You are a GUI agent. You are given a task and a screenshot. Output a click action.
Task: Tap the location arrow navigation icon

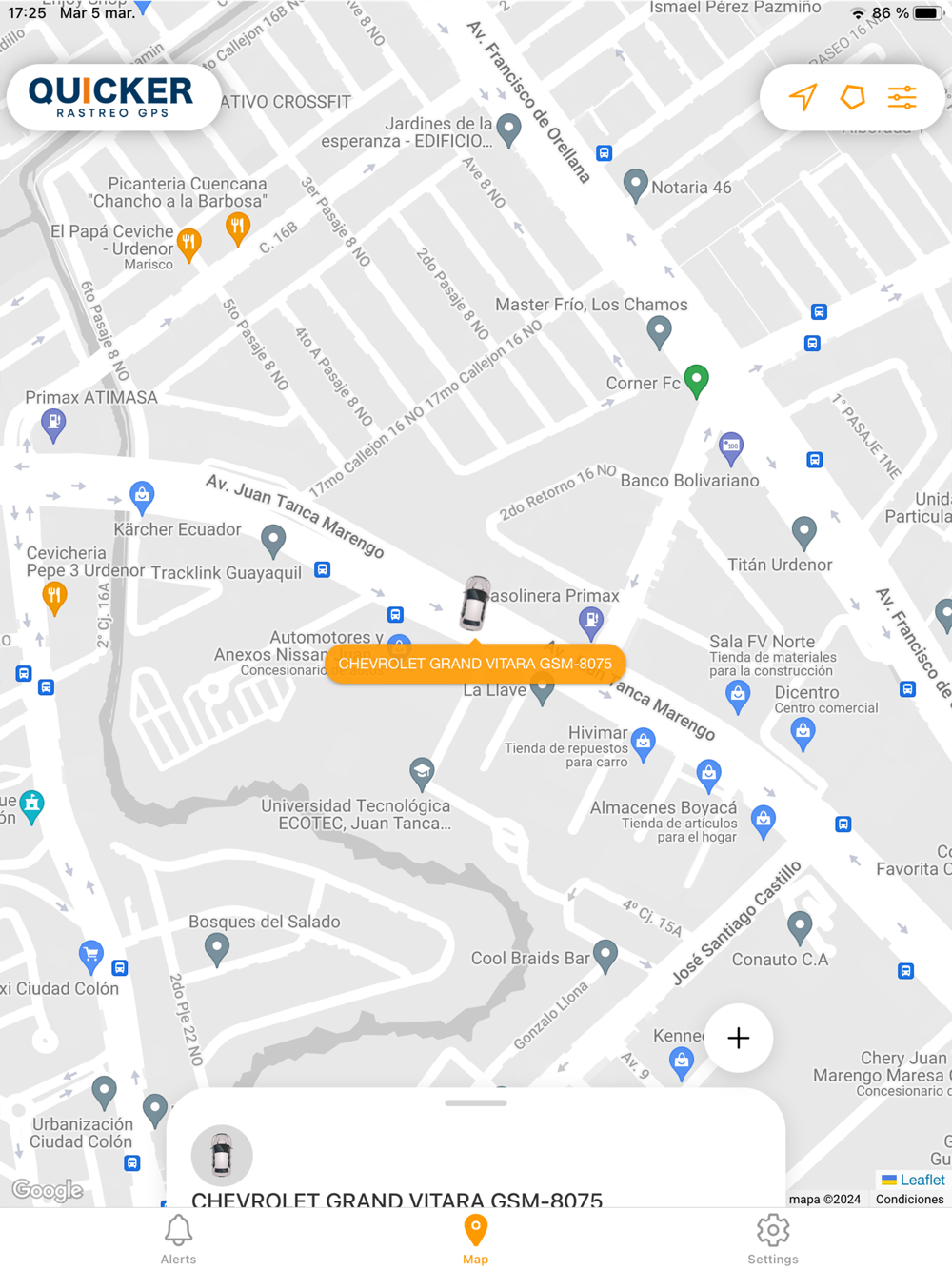coord(803,96)
